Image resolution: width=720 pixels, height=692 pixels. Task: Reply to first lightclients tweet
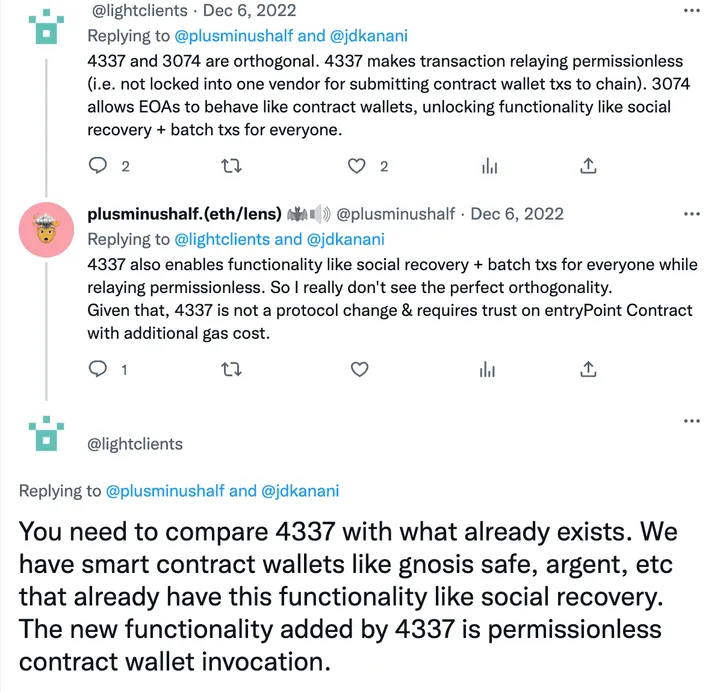[x=97, y=165]
